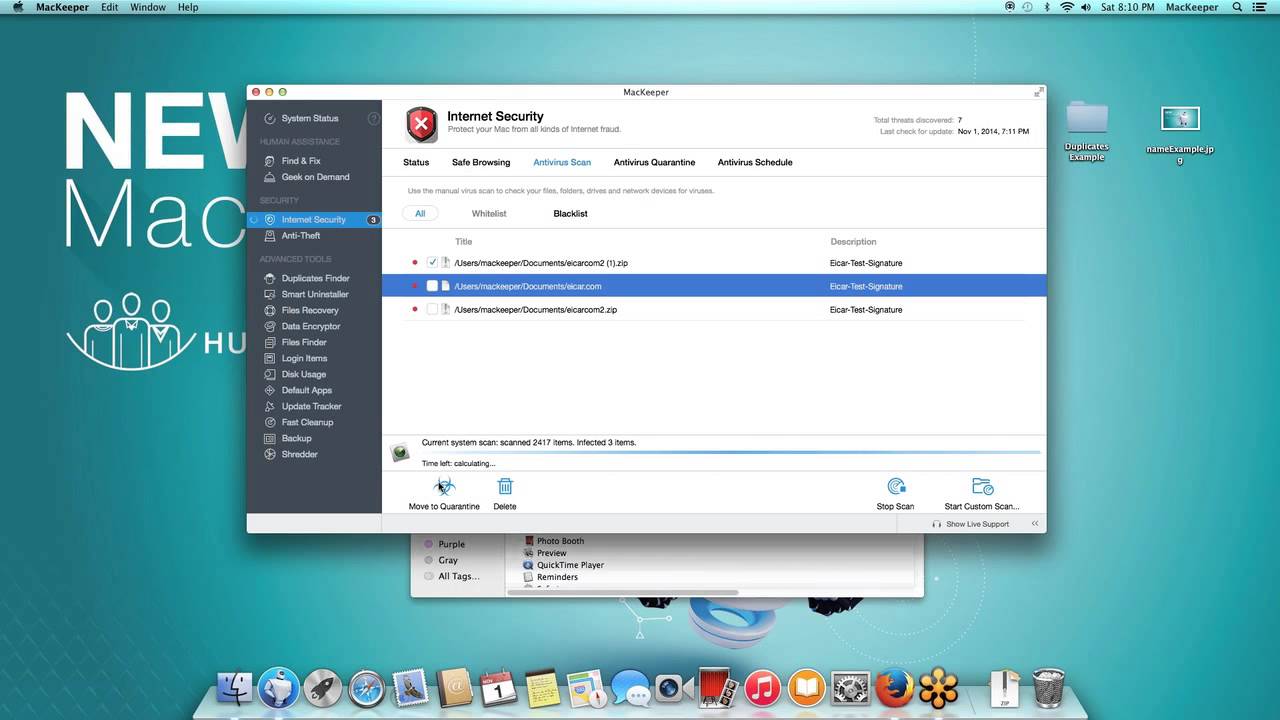Screen dimensions: 1280x720
Task: Switch to the Status tab
Action: coord(416,162)
